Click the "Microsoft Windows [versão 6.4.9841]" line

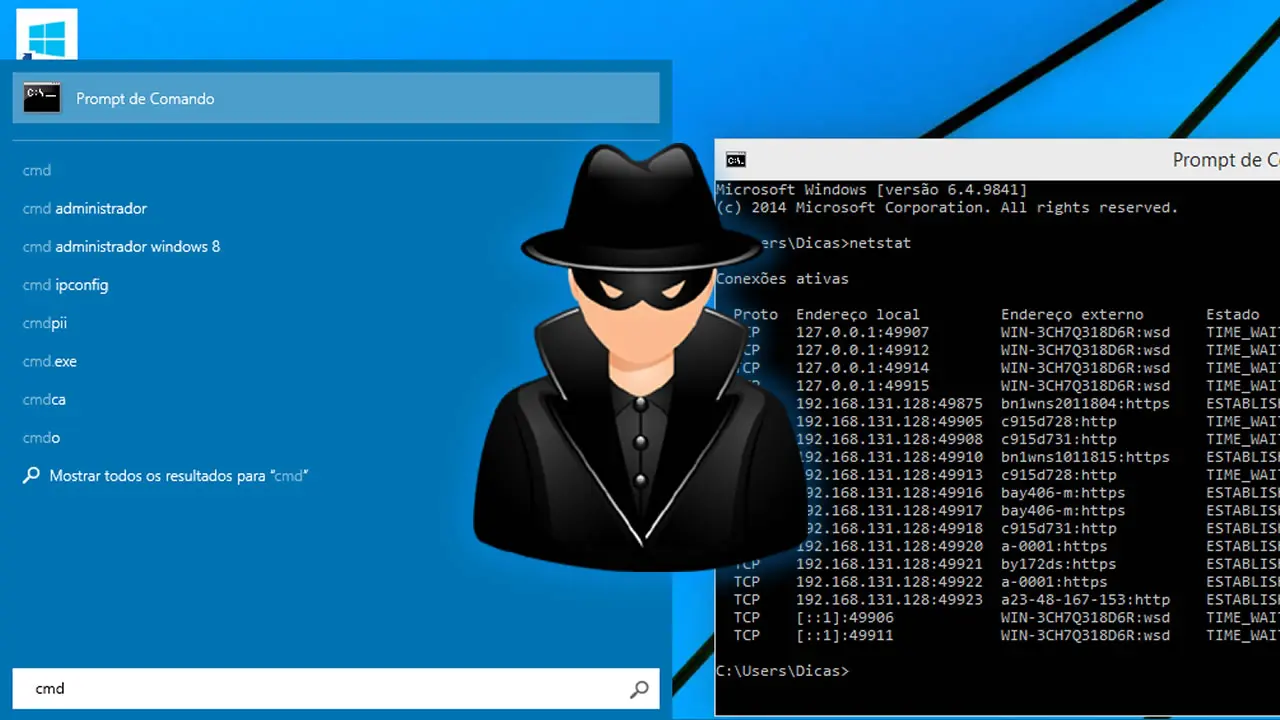872,190
